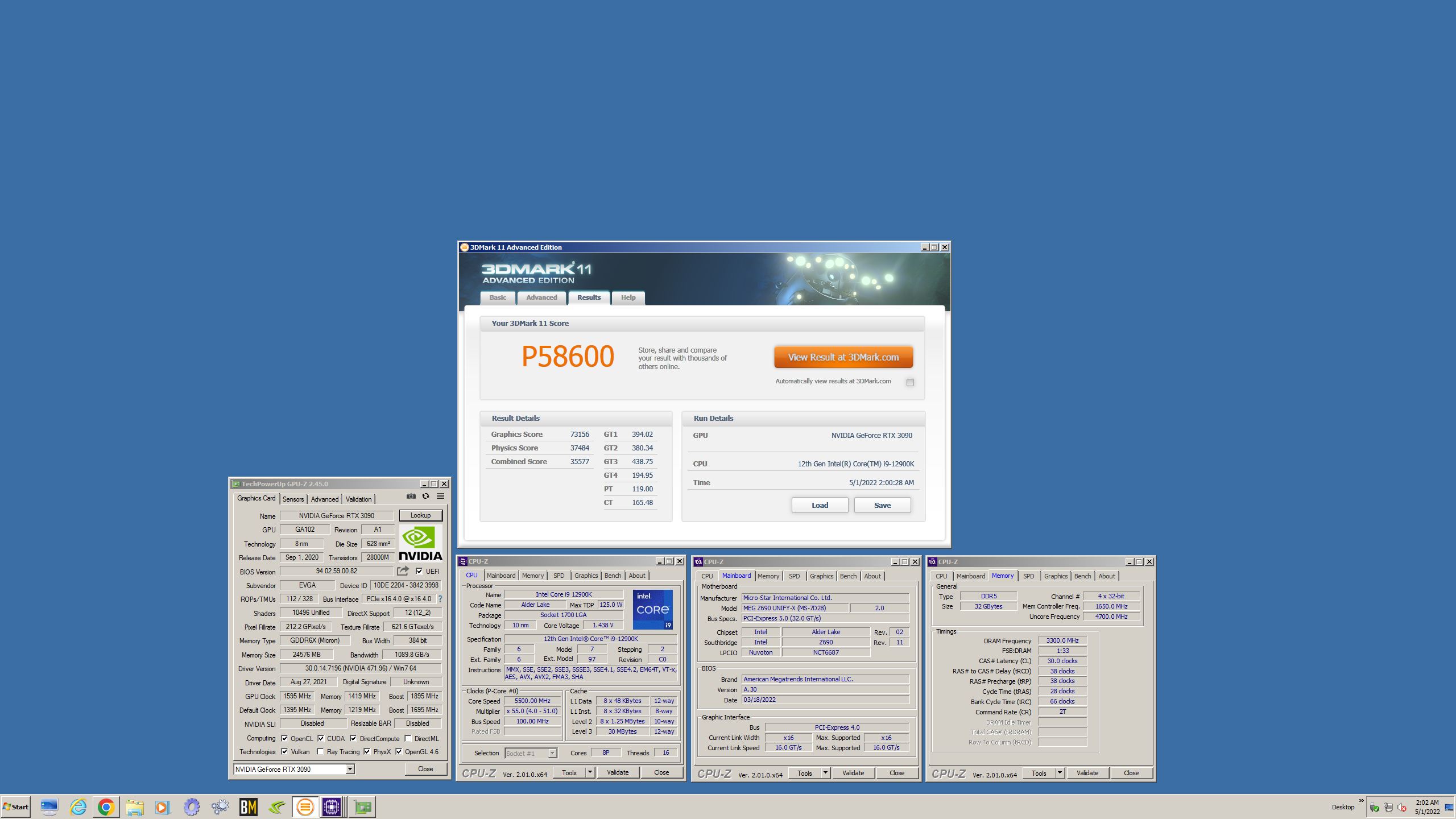Click the Core Speed 5500.00 MHz value
The height and width of the screenshot is (819, 1456).
point(532,701)
